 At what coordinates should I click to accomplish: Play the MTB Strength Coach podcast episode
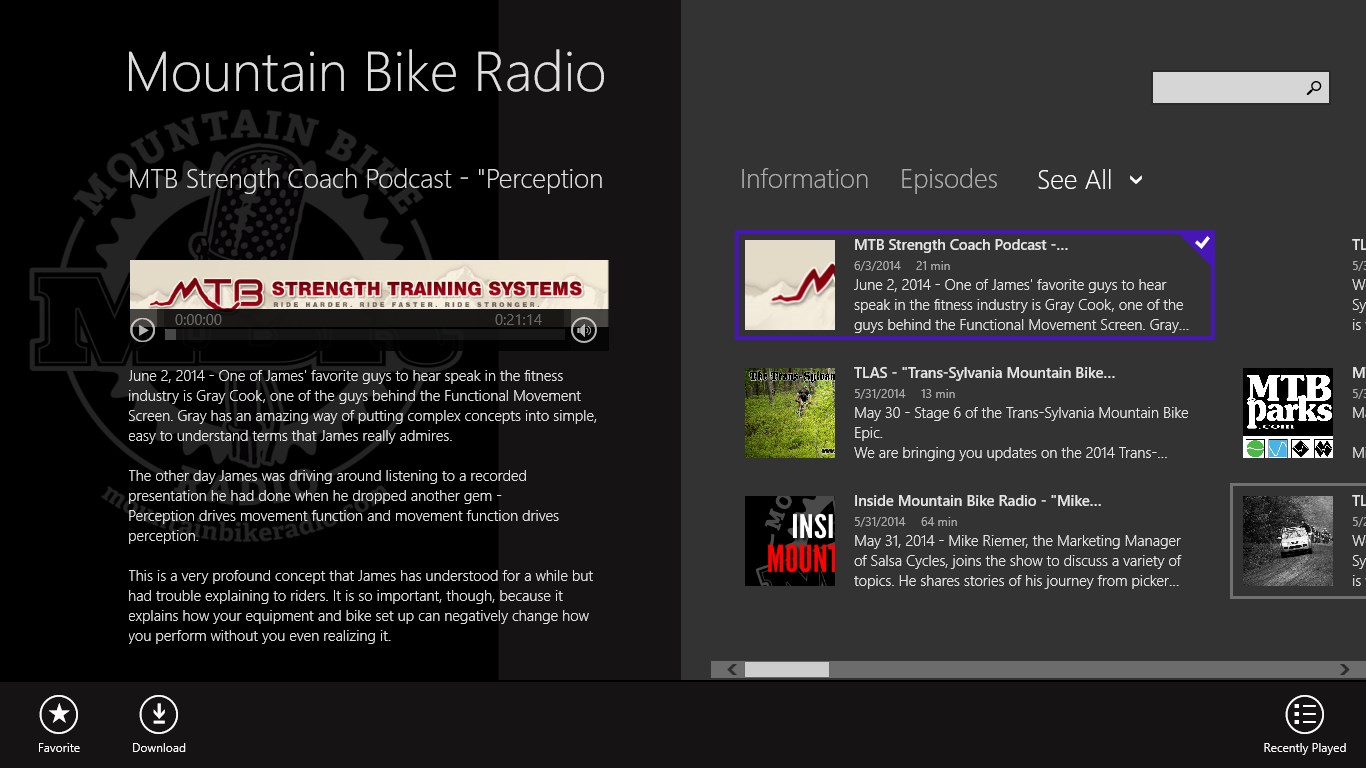click(143, 330)
